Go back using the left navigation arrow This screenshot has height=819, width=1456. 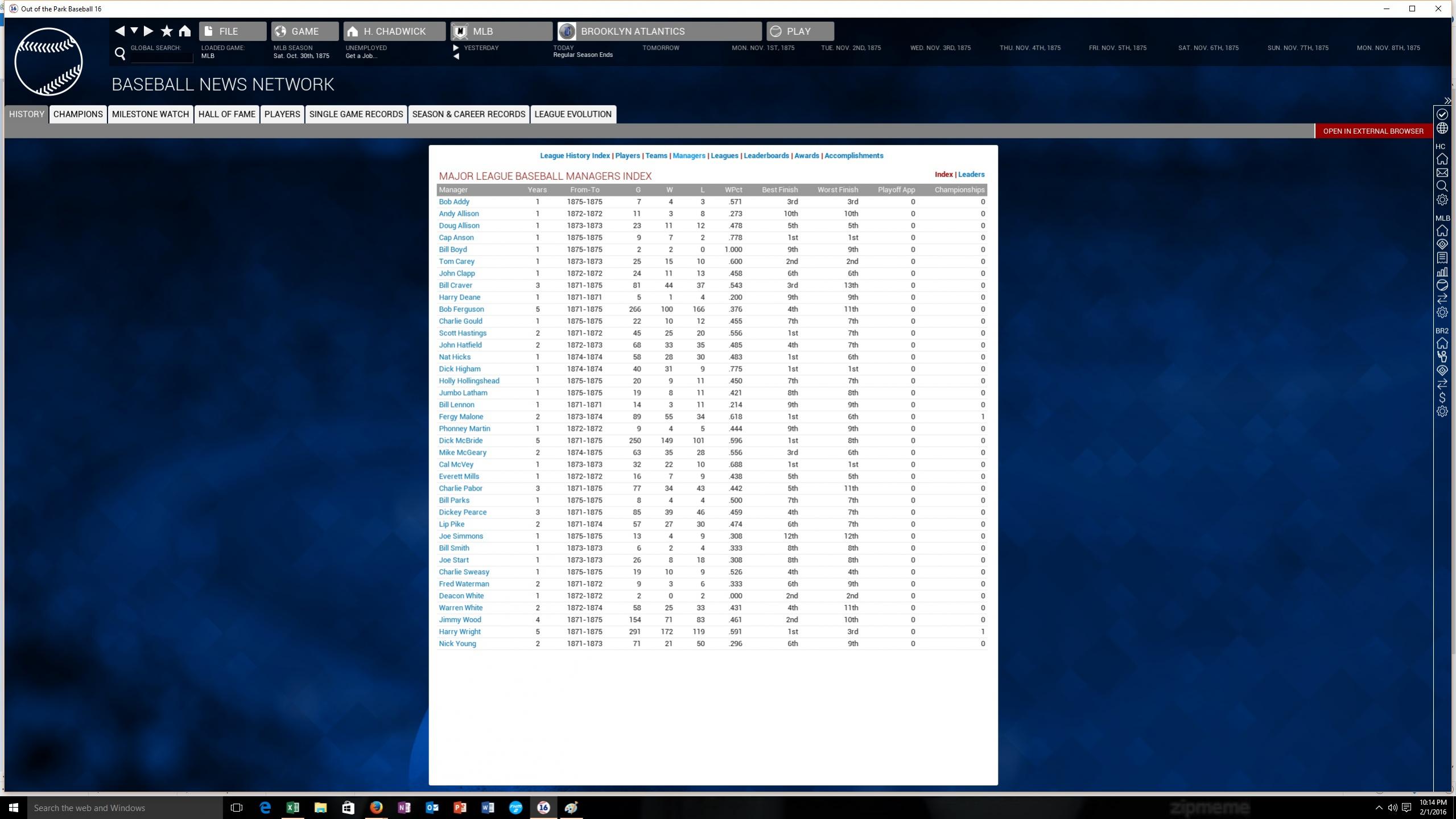point(119,31)
